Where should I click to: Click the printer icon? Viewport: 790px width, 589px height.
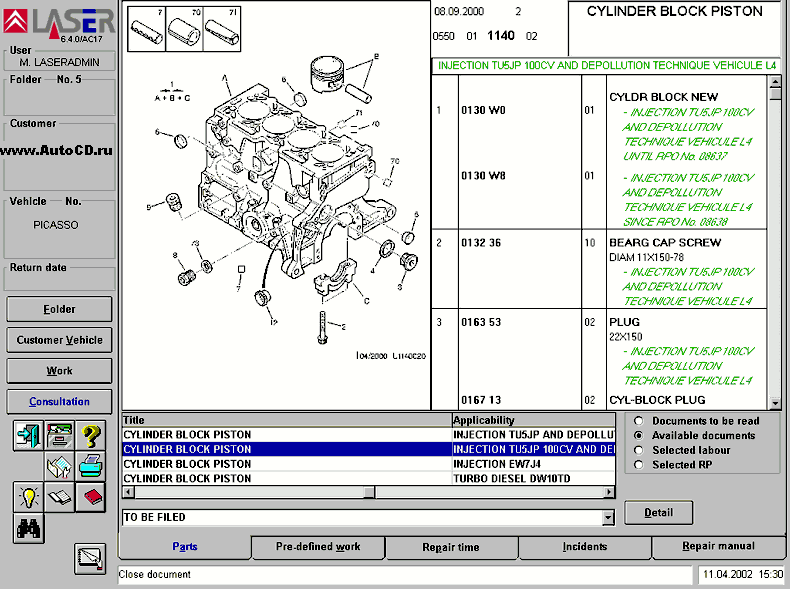pyautogui.click(x=91, y=466)
